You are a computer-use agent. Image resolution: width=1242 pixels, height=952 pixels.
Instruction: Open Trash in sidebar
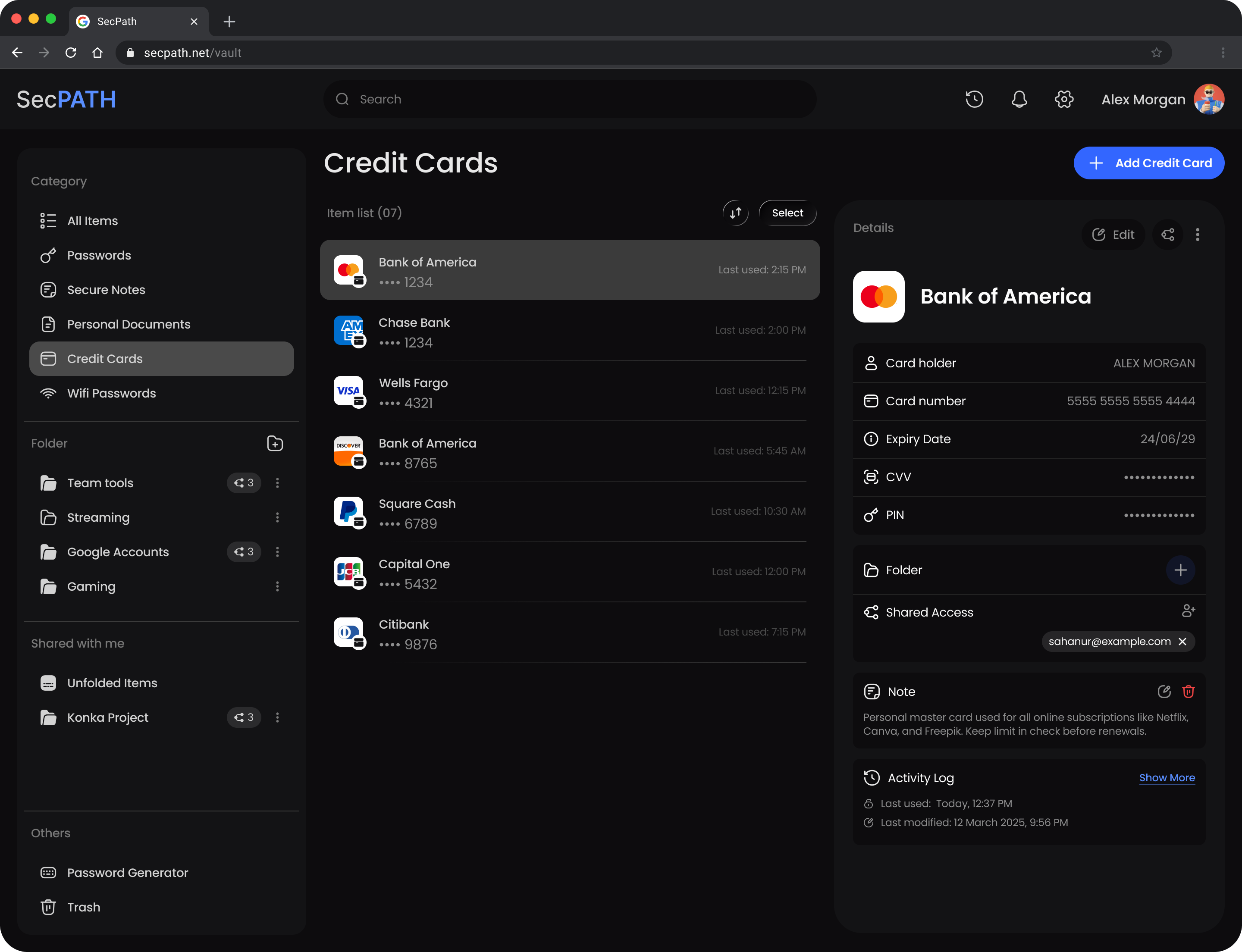point(162,907)
